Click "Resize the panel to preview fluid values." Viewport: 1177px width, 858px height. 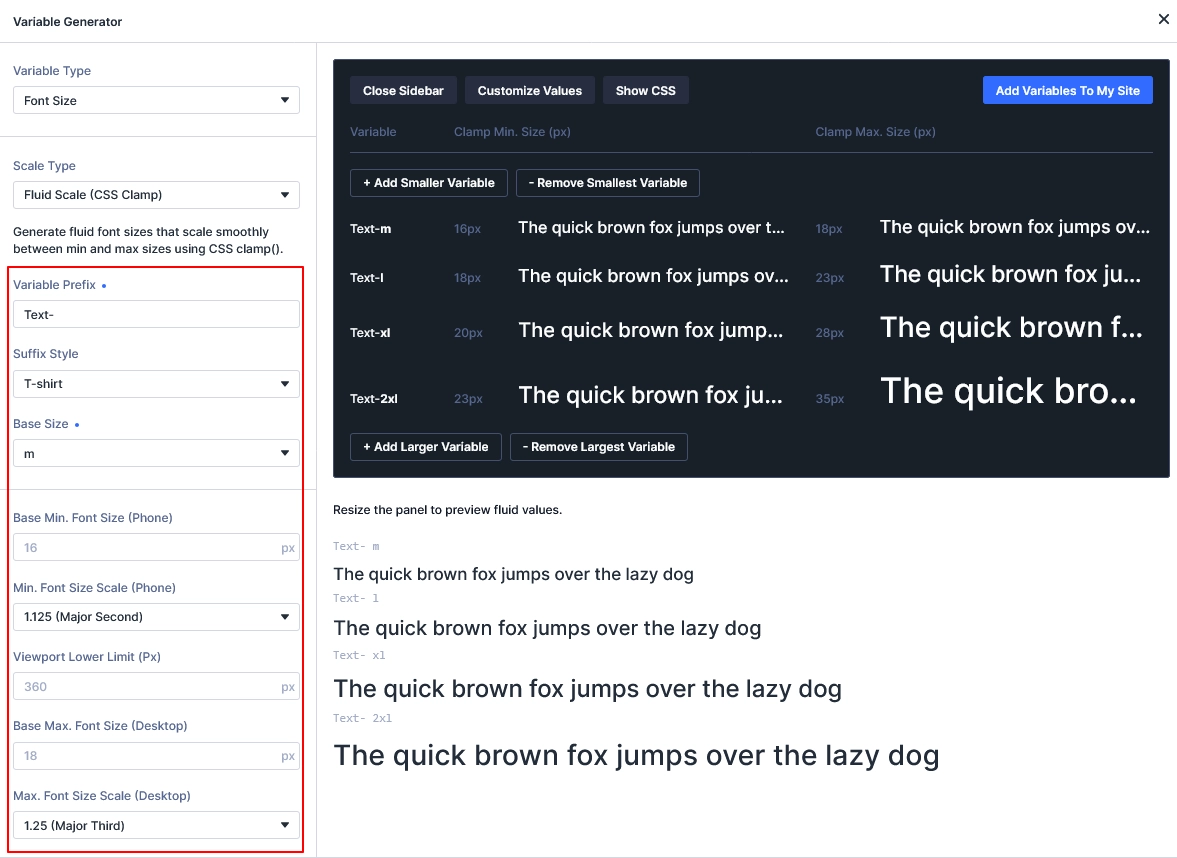[x=447, y=510]
